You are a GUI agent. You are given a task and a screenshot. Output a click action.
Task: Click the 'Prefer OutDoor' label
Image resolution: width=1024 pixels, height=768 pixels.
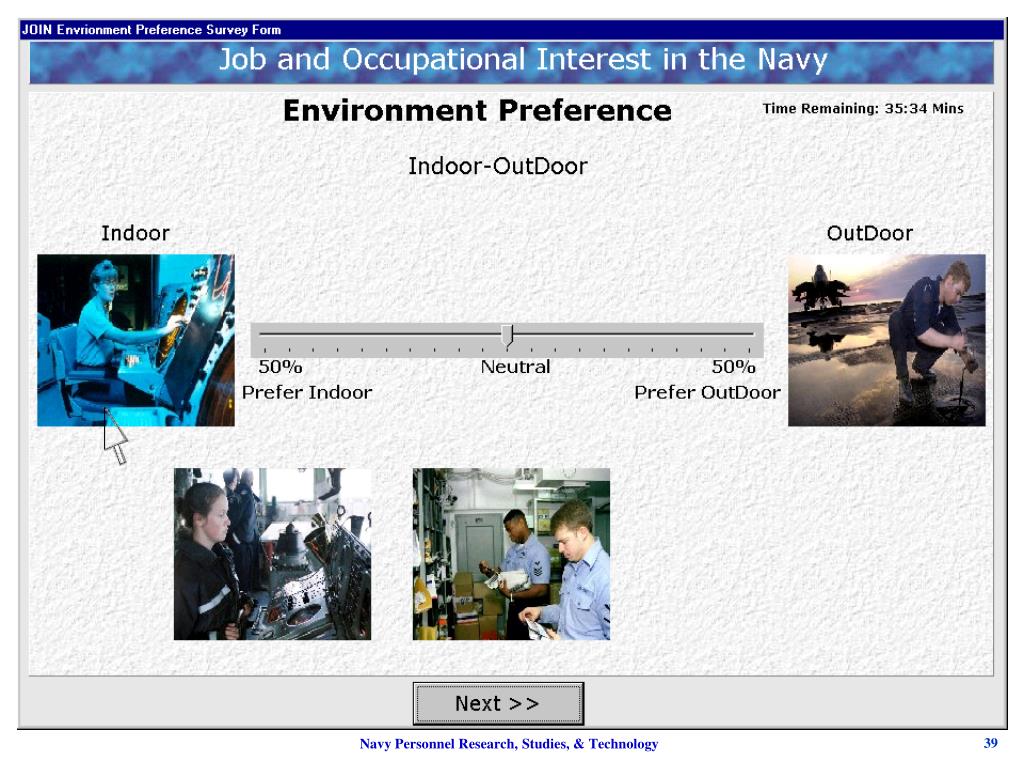(x=707, y=392)
